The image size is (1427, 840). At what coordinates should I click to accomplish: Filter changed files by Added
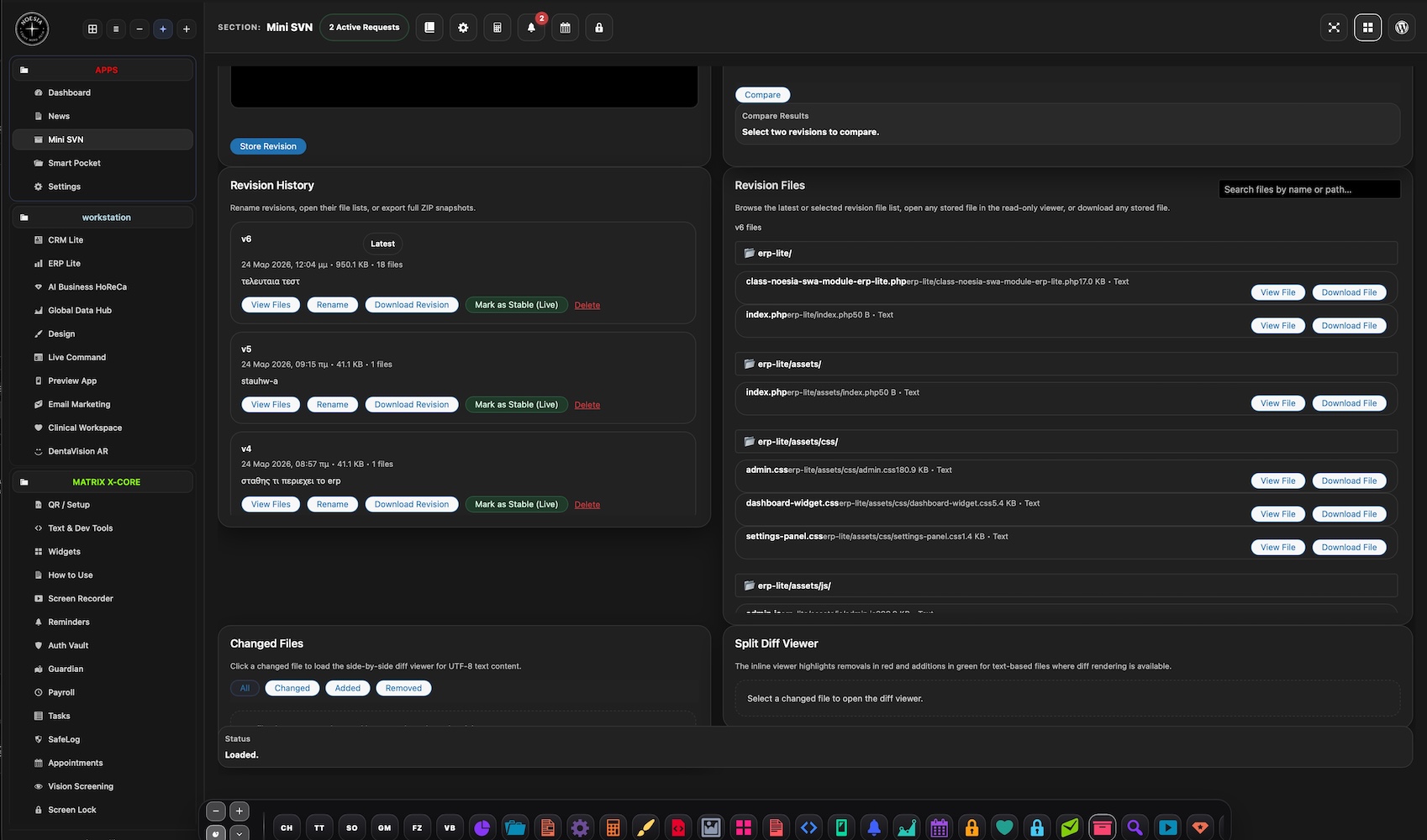pyautogui.click(x=348, y=688)
